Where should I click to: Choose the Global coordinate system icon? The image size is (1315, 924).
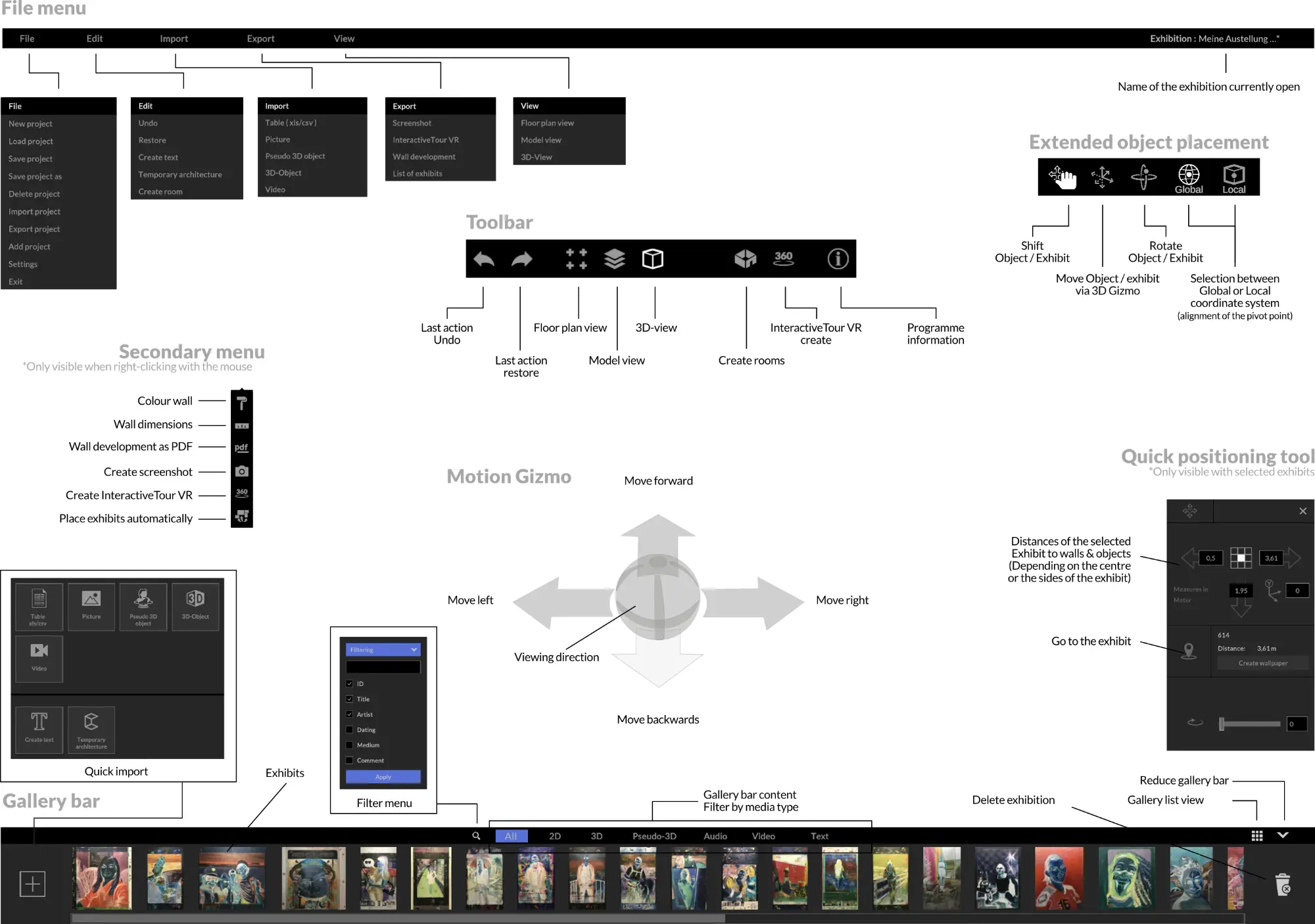(x=1189, y=177)
